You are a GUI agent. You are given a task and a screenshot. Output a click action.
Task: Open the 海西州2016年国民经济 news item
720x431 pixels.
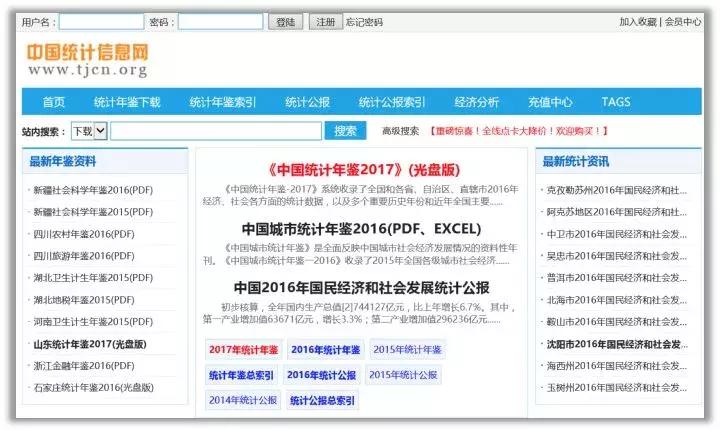tap(616, 366)
